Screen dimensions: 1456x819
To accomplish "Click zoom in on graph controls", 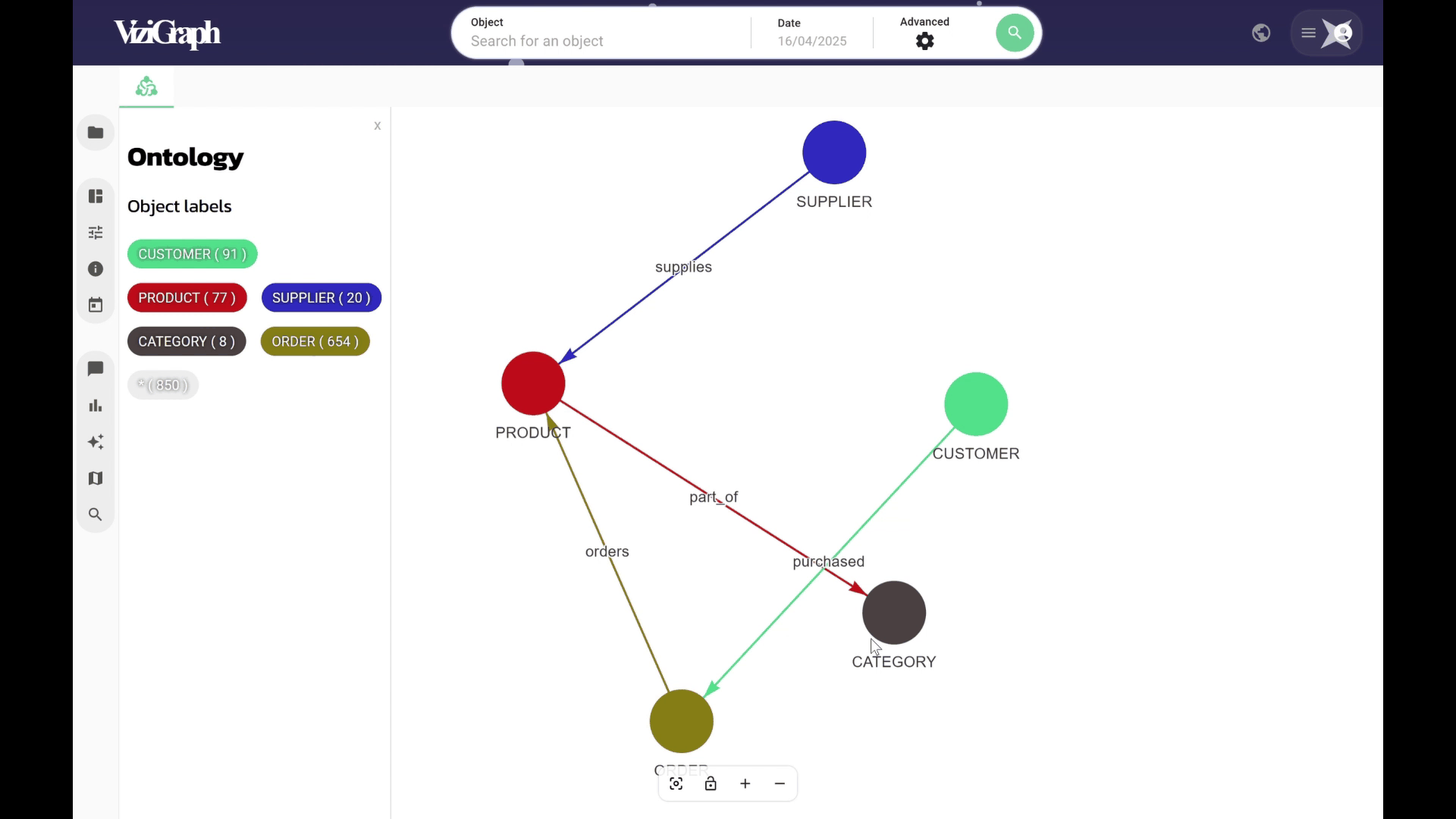I will pyautogui.click(x=745, y=783).
